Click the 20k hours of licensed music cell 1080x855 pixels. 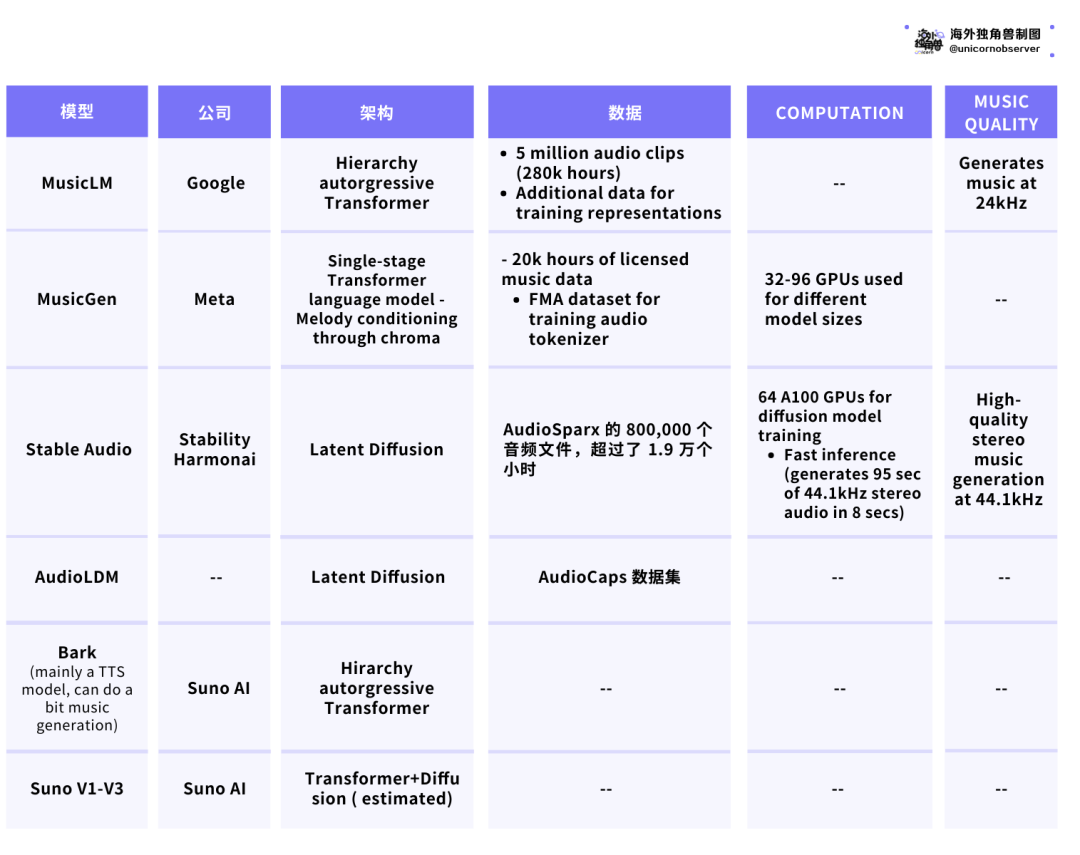(x=610, y=299)
